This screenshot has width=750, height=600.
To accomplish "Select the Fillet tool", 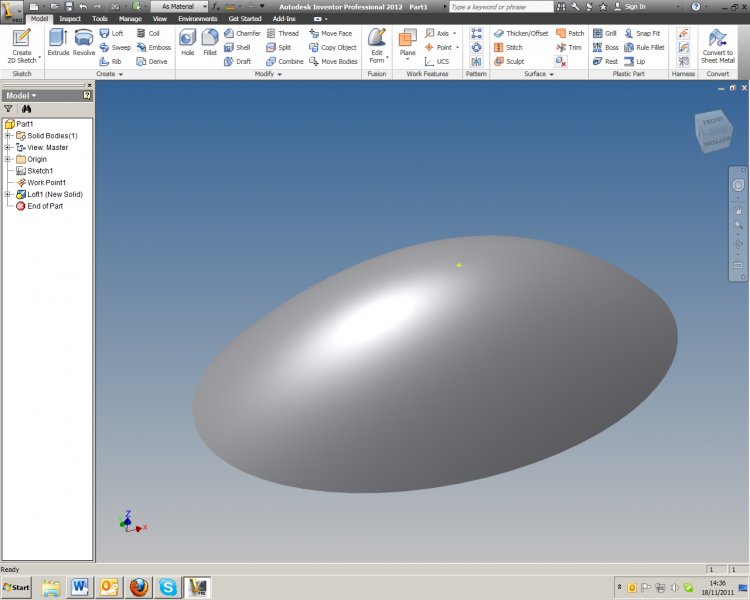I will 210,43.
